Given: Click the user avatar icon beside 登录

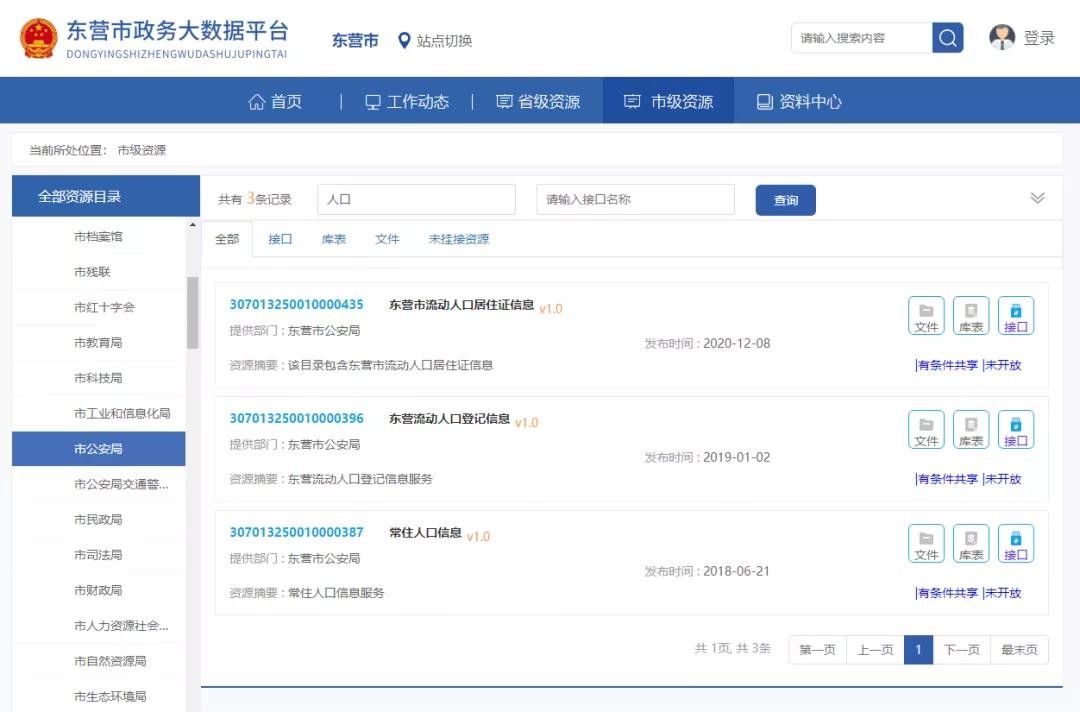Looking at the screenshot, I should coord(1001,38).
